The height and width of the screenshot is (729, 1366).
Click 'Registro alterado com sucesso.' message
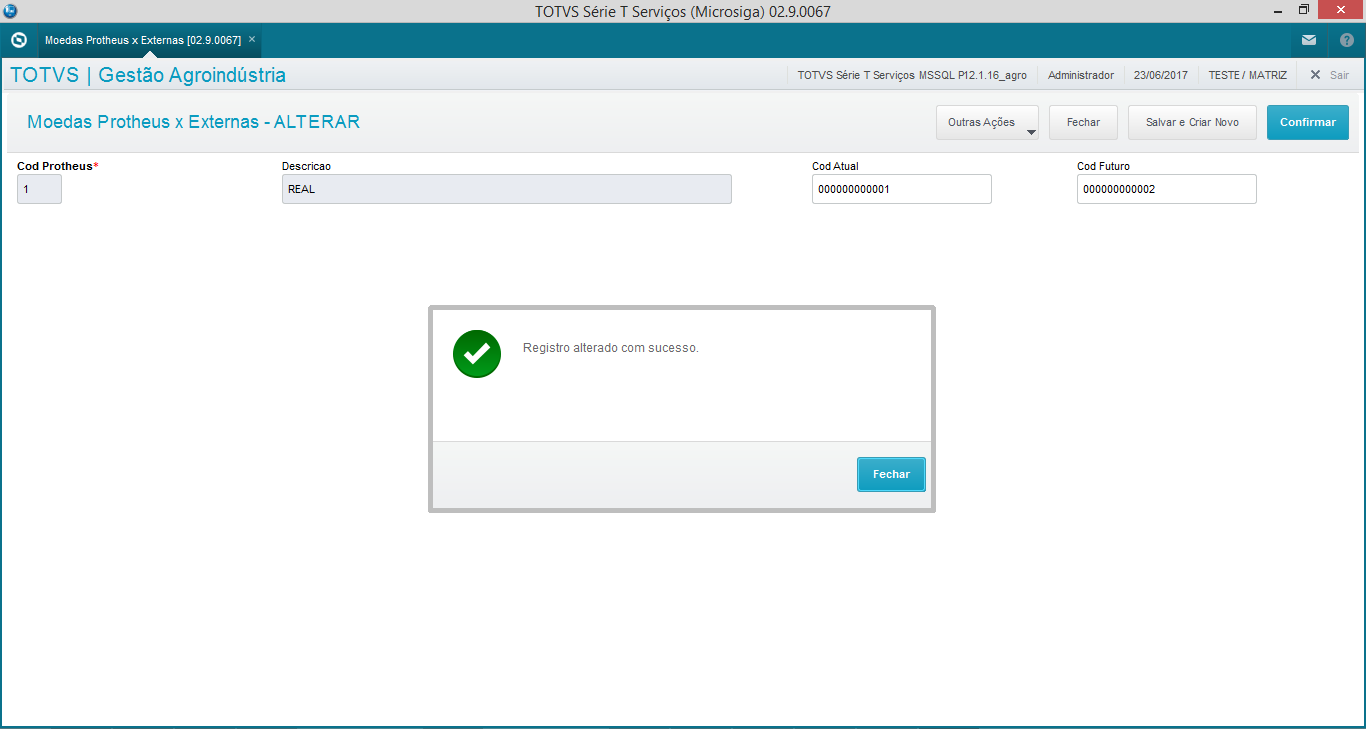coord(611,348)
